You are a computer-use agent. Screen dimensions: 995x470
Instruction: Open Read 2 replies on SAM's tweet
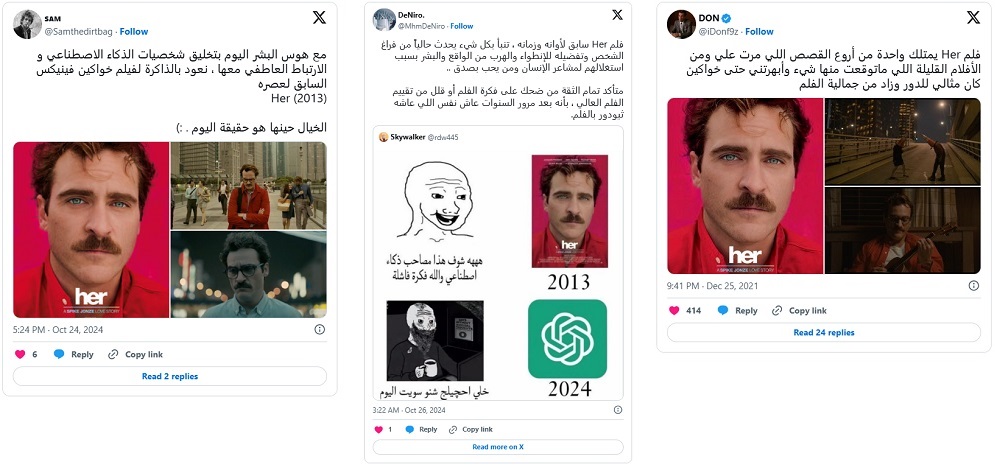click(170, 376)
